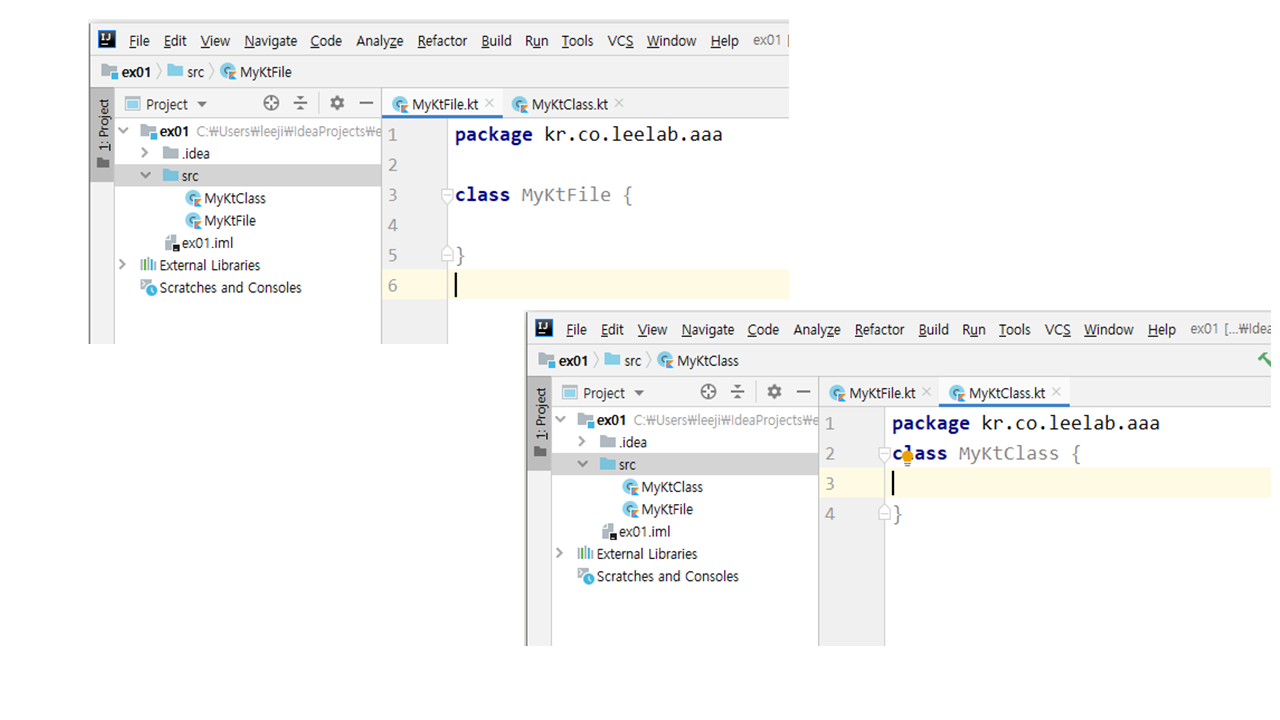Toggle the '1: Project' tool window stripe in the MyKtFile window
Screen dimensions: 1280x720
(102, 132)
